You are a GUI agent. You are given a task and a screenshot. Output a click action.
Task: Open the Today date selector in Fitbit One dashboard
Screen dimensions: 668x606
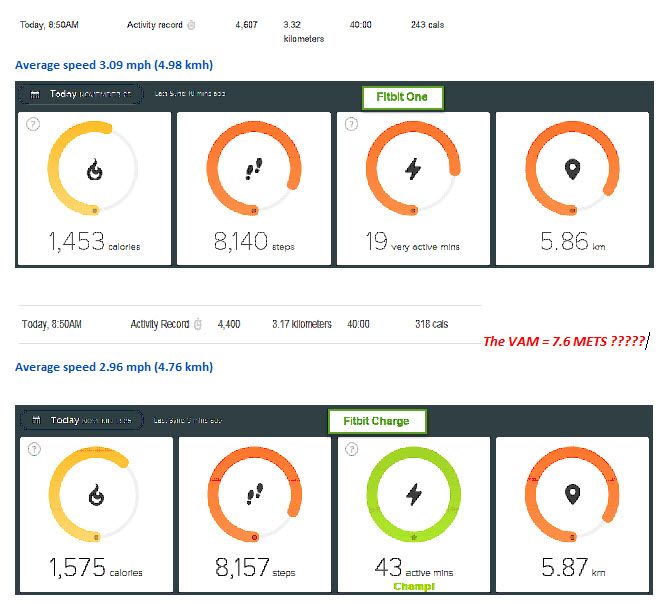(x=81, y=94)
